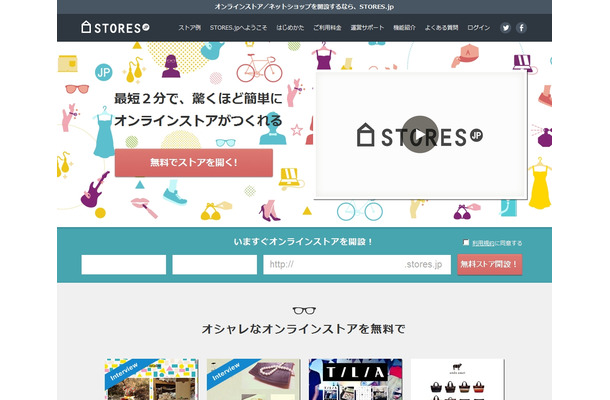Click the text いますぐオンラインストアを開設!
The width and height of the screenshot is (610, 400).
[303, 242]
